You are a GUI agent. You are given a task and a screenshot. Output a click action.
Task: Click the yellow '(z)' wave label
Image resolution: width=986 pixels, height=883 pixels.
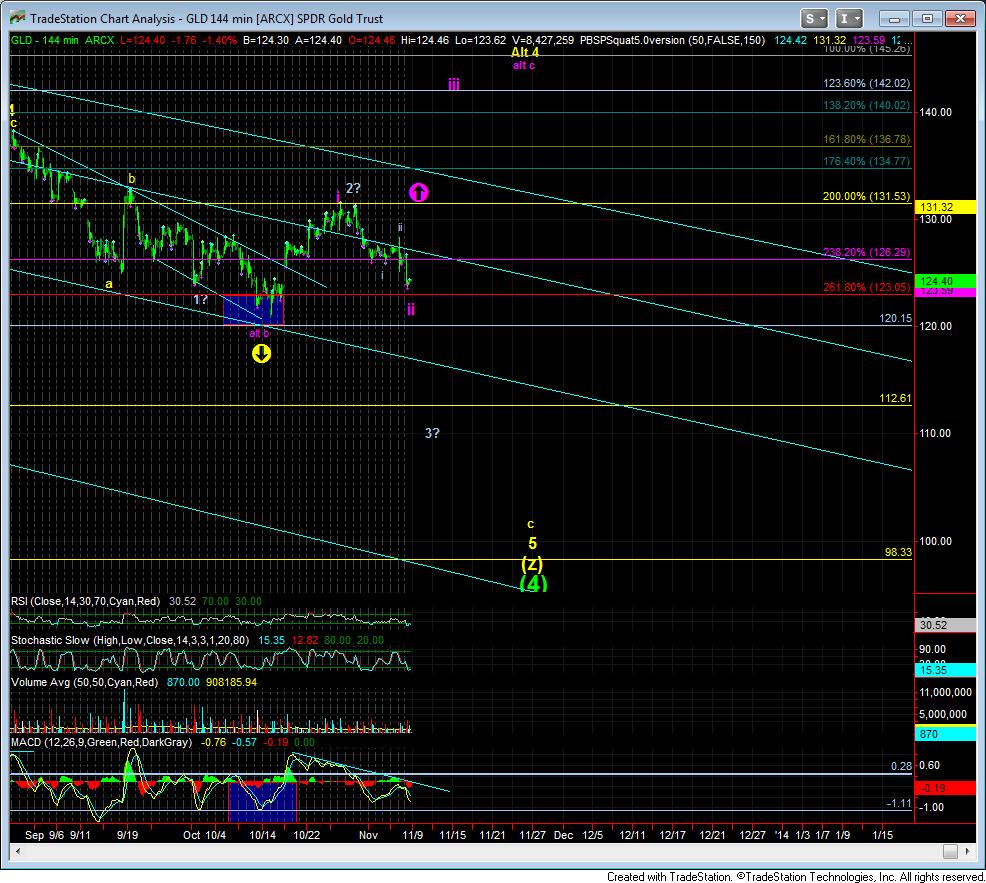532,564
